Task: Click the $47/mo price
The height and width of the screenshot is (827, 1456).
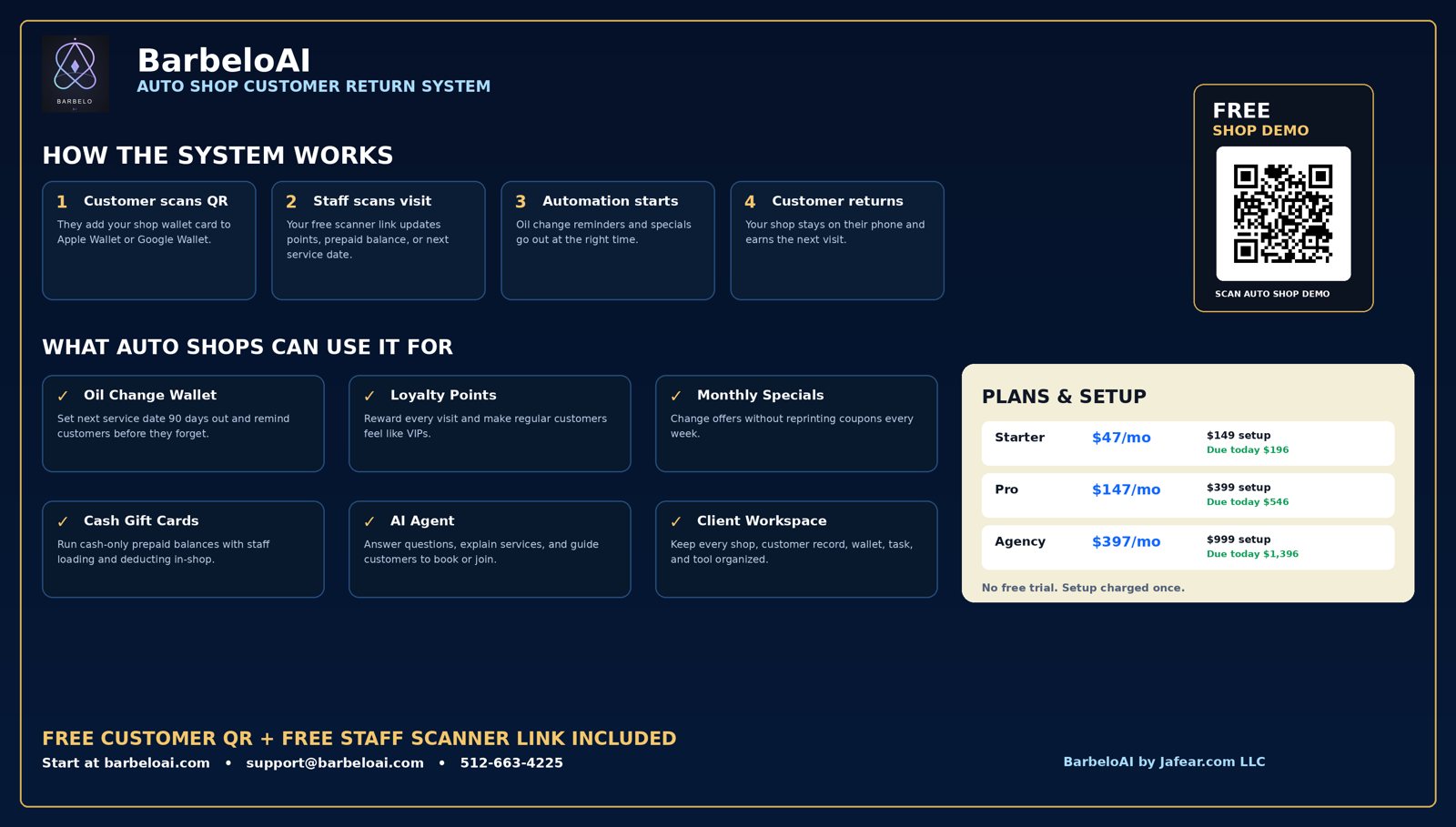Action: tap(1121, 438)
